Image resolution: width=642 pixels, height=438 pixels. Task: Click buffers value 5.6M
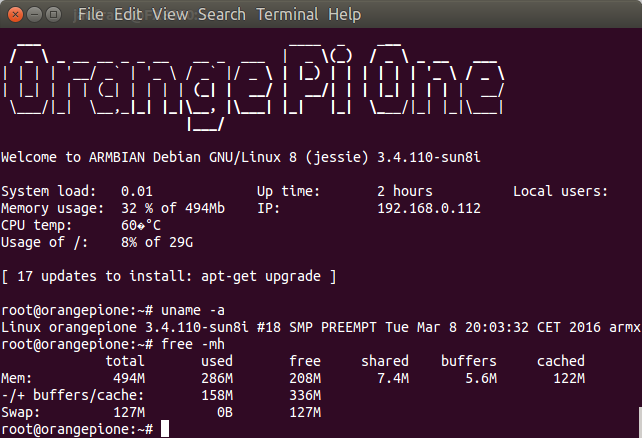[x=481, y=378]
